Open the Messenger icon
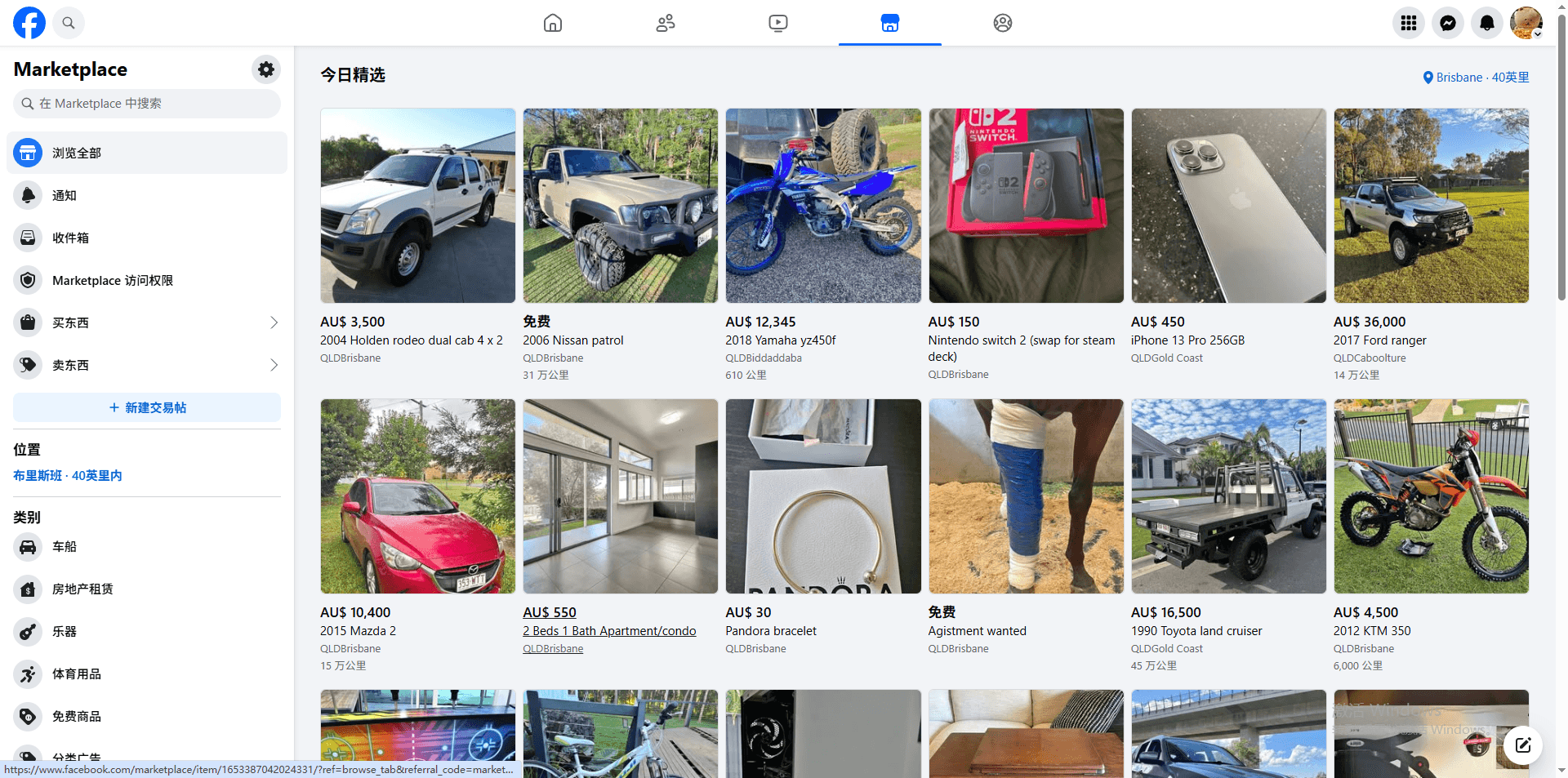This screenshot has height=778, width=1568. pos(1448,23)
